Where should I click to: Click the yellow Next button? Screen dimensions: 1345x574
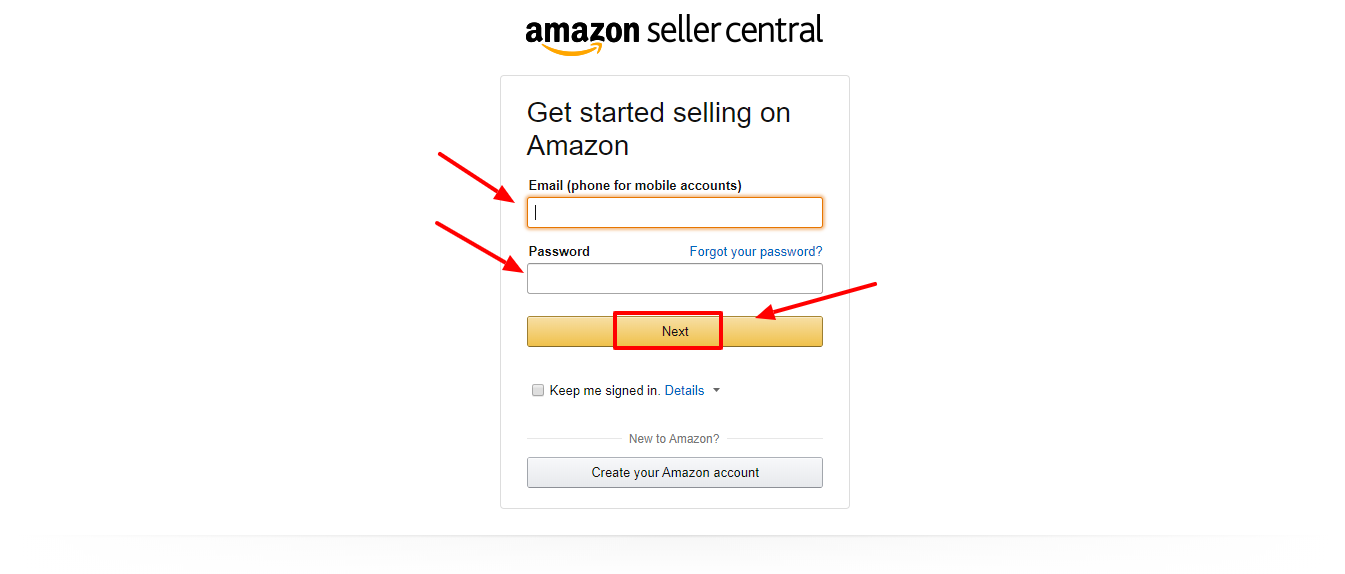[x=675, y=331]
